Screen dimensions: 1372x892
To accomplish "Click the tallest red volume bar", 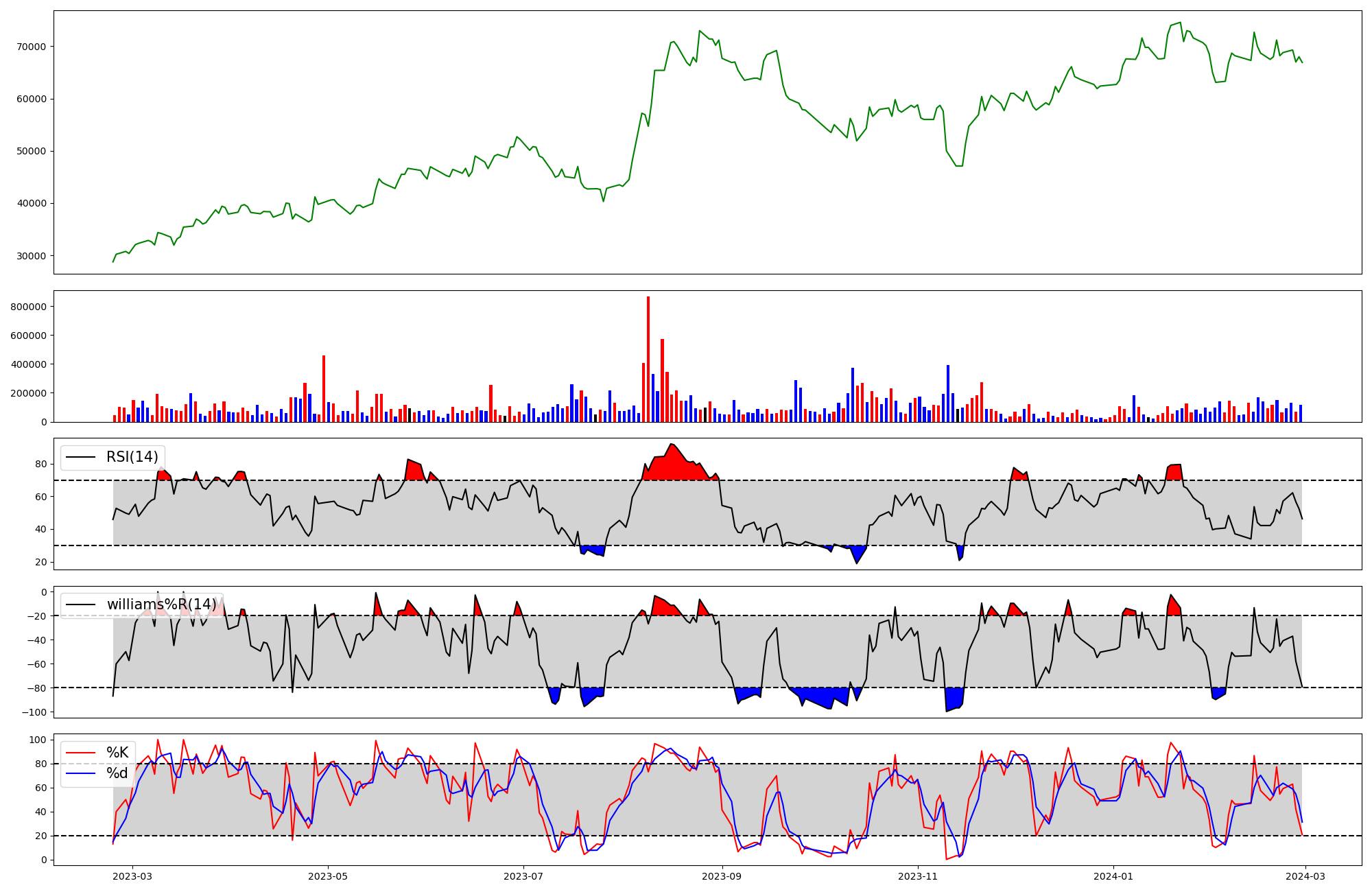I will [648, 359].
